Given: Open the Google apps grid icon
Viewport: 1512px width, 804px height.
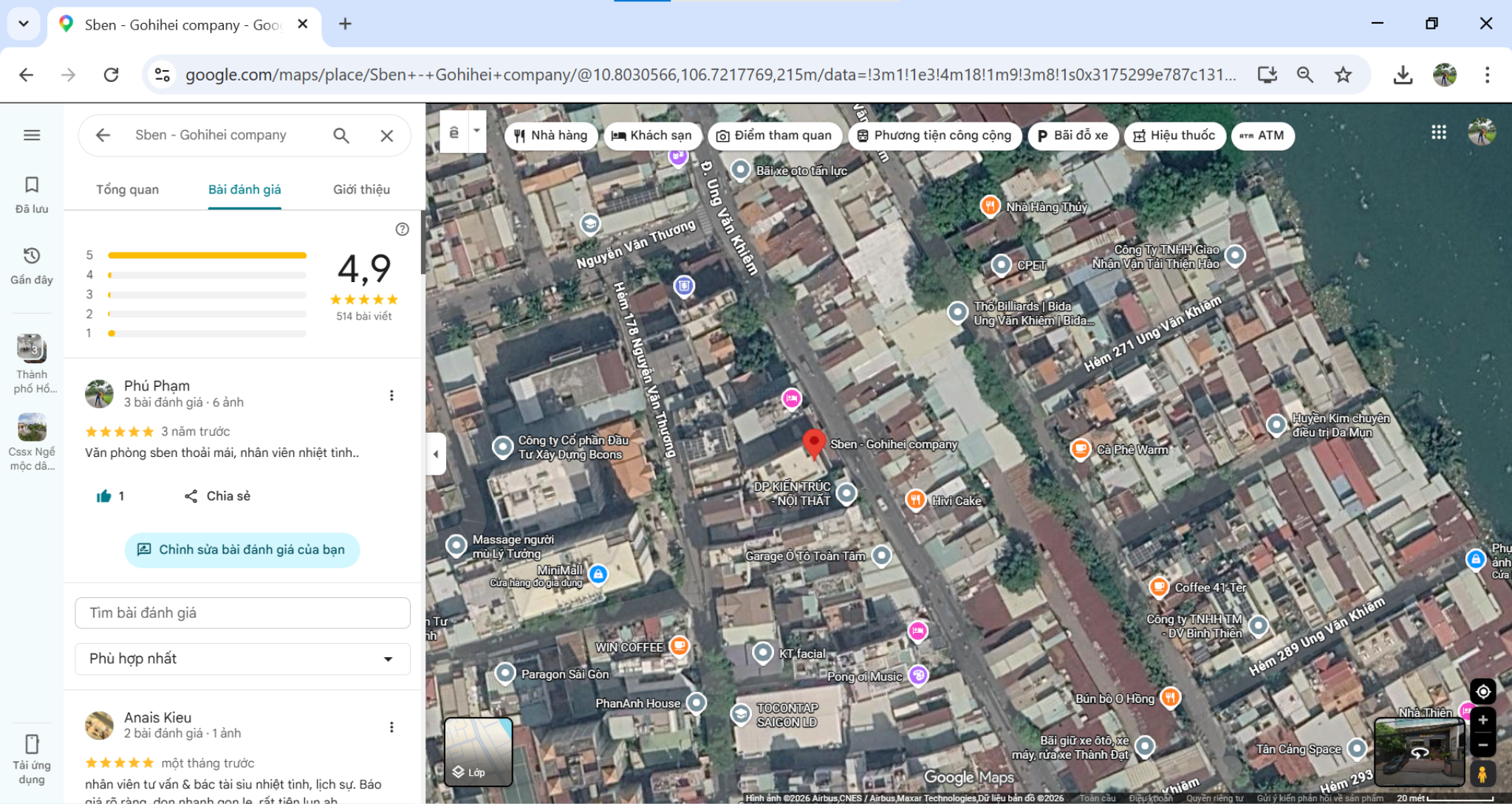Looking at the screenshot, I should pyautogui.click(x=1438, y=132).
